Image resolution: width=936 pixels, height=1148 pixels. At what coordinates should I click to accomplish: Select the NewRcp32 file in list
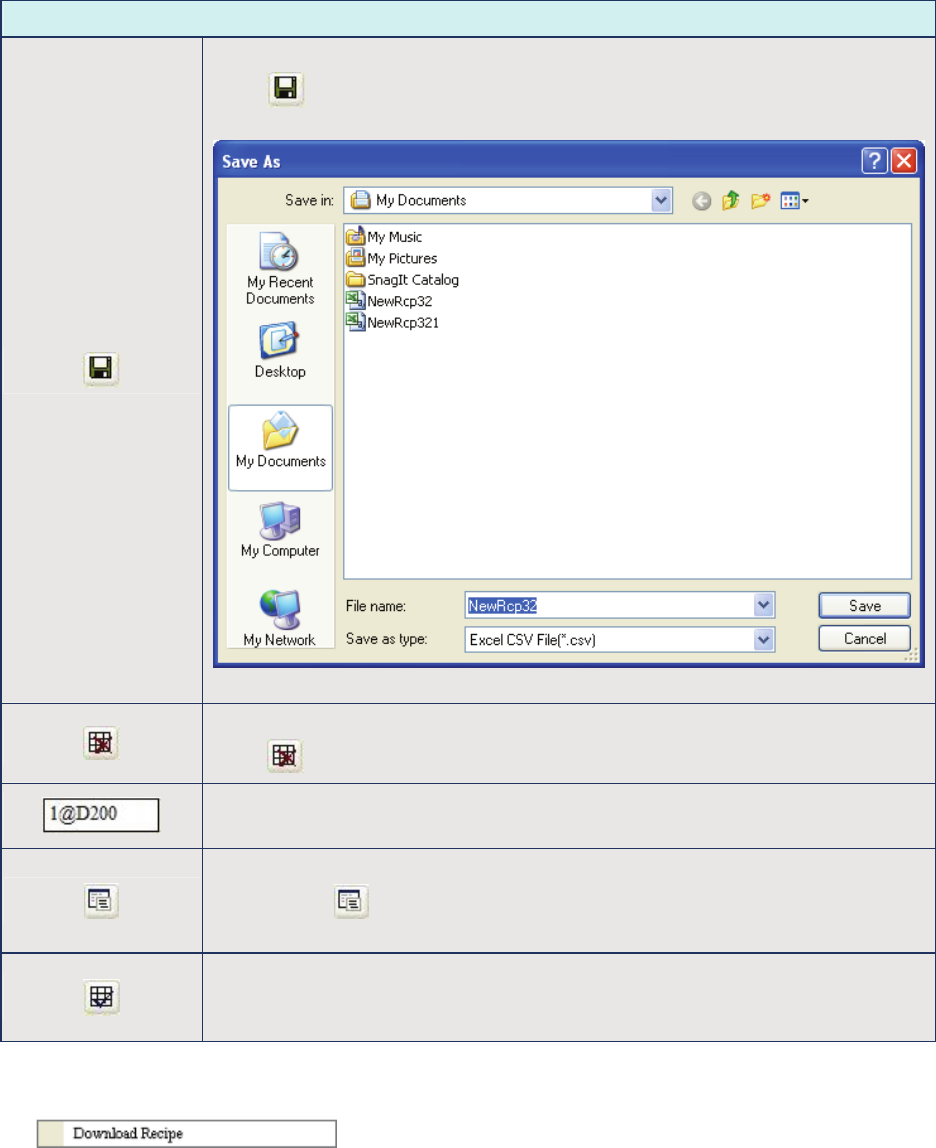click(x=389, y=301)
